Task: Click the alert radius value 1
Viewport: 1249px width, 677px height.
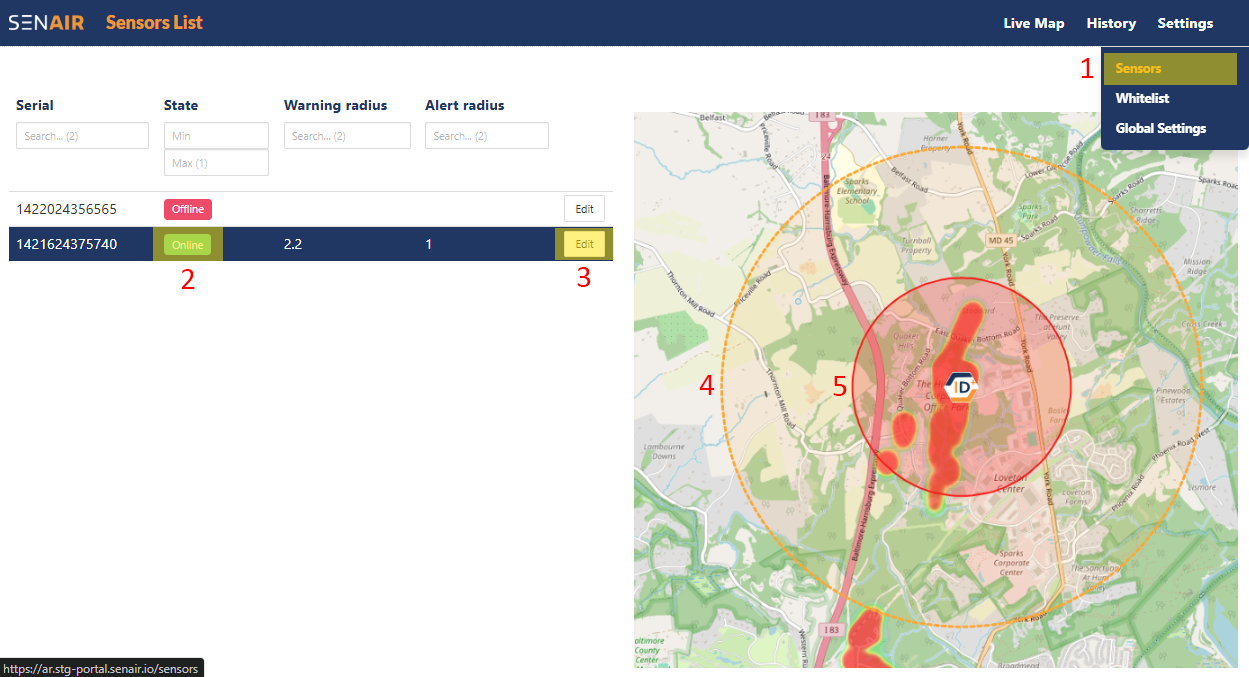Action: click(429, 244)
